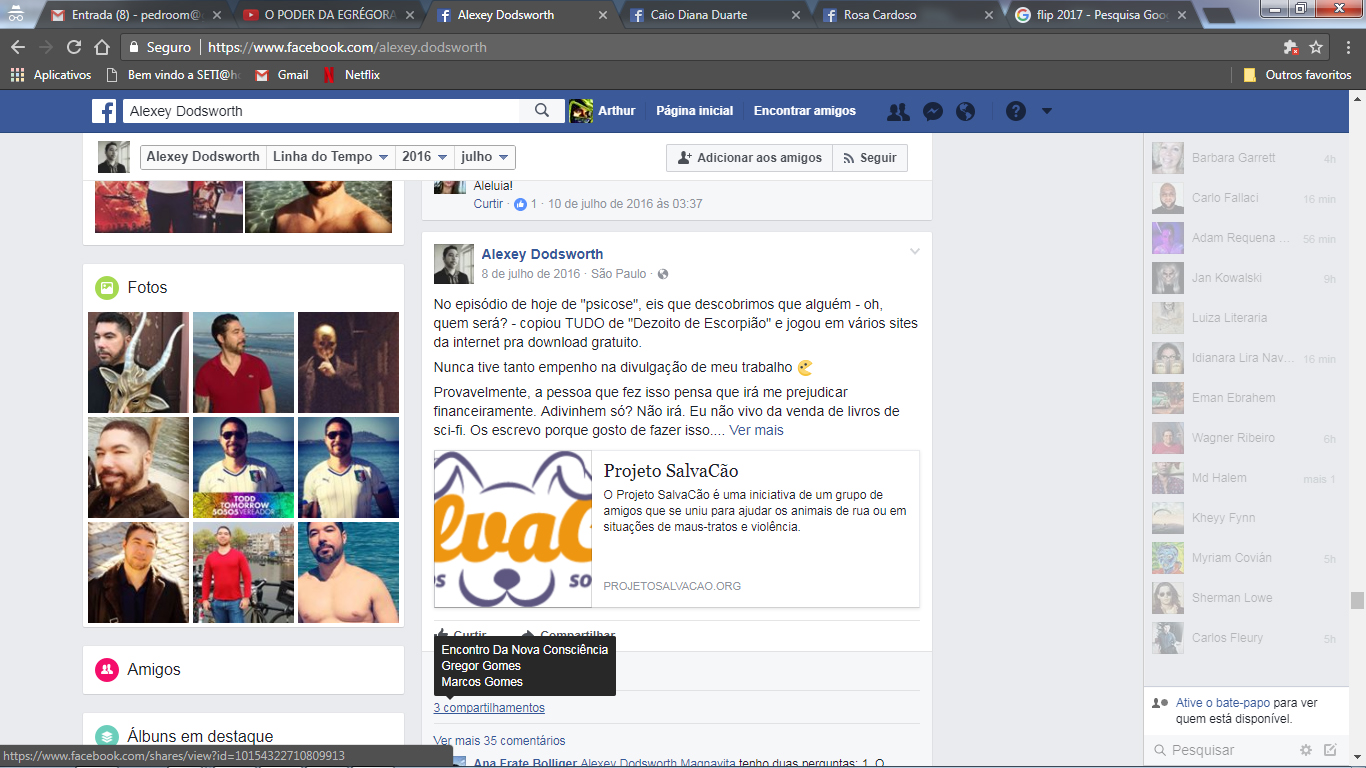Click Amigos section header
The image size is (1366, 768).
(x=154, y=670)
